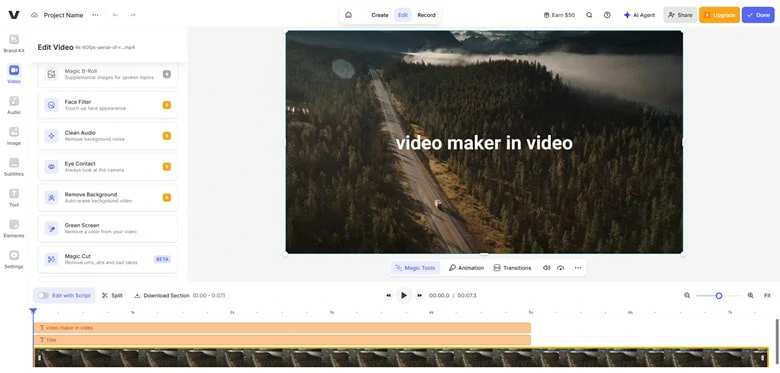This screenshot has height=373, width=780.
Task: Click the Edit Video file name label
Action: click(104, 47)
